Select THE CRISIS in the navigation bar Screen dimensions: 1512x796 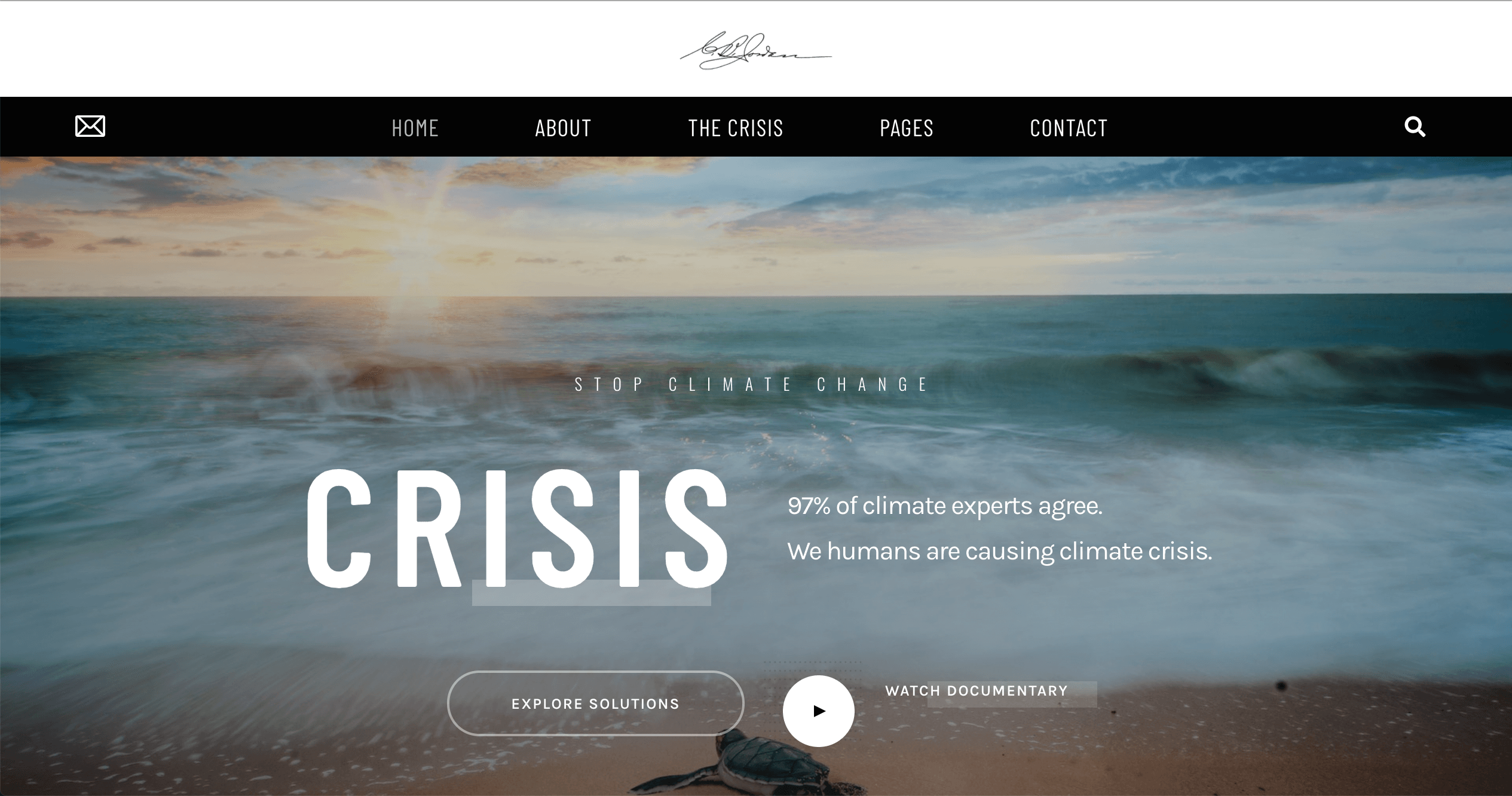pyautogui.click(x=736, y=128)
